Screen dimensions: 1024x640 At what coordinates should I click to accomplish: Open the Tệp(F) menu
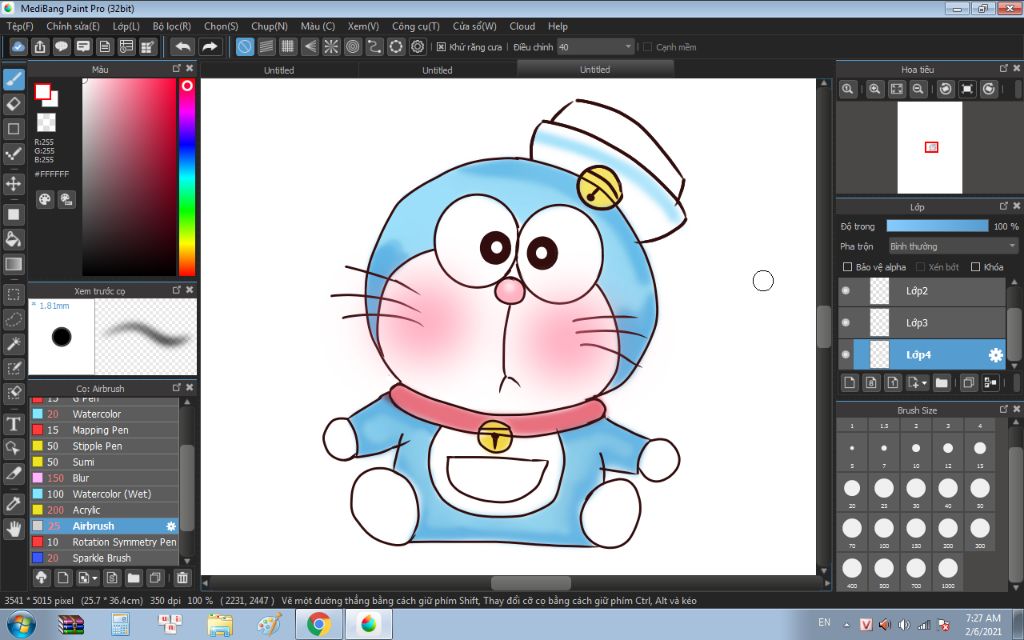pos(20,26)
